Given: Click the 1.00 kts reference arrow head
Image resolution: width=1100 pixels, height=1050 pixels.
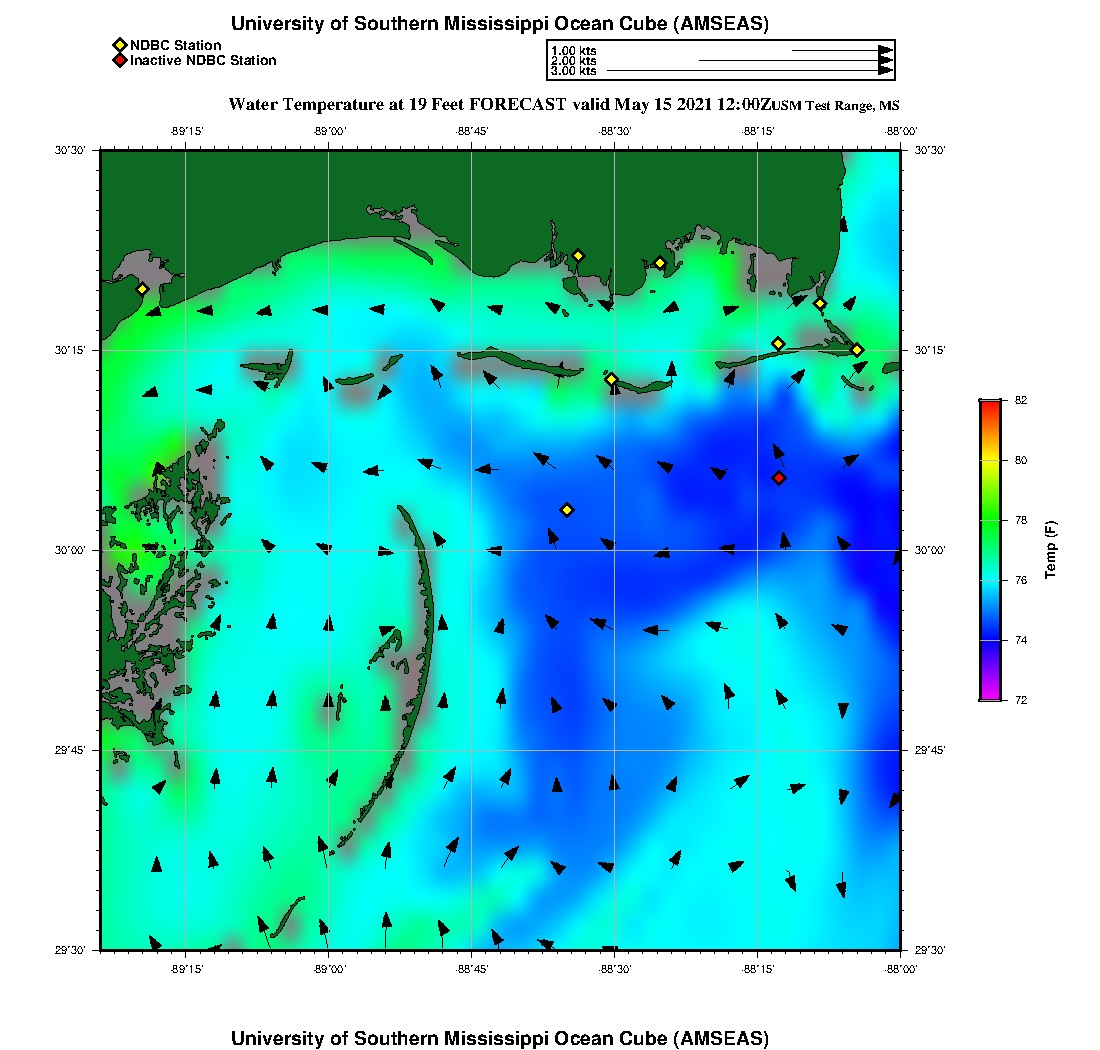Looking at the screenshot, I should [886, 51].
